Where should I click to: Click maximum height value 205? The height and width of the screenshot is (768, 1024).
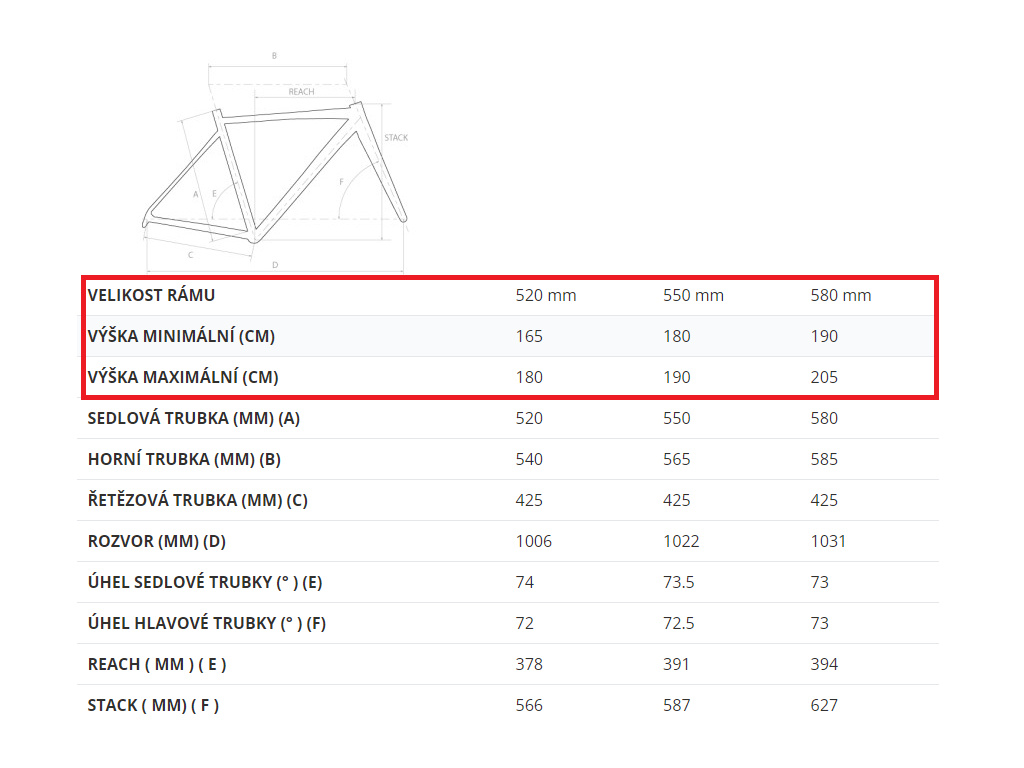pyautogui.click(x=824, y=377)
